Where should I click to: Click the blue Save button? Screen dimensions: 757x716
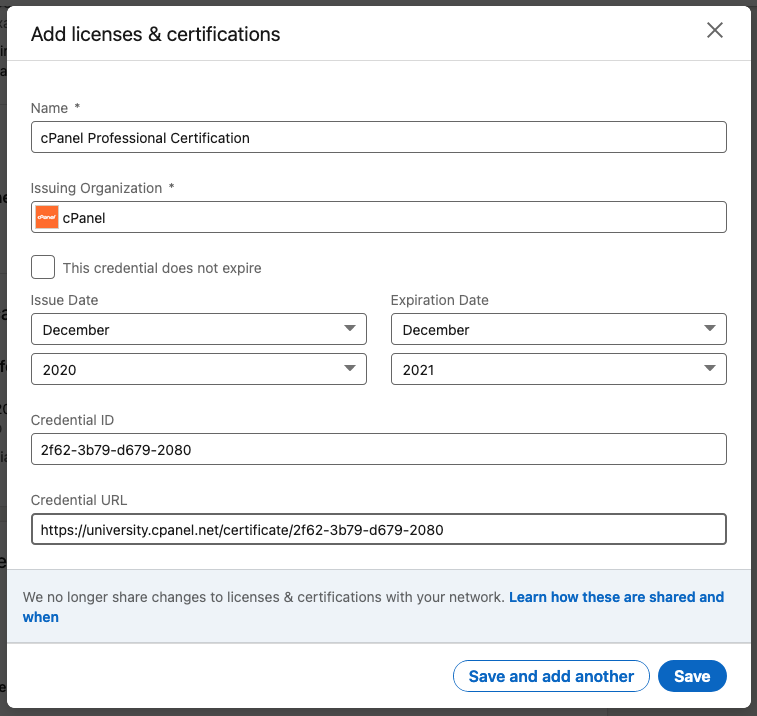coord(691,676)
